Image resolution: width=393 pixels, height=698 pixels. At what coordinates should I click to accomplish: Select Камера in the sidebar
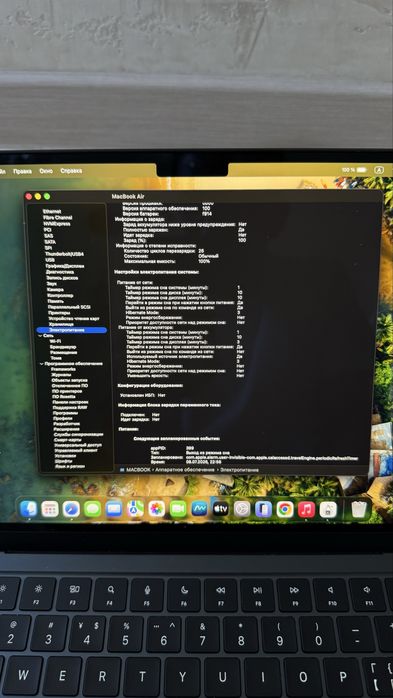[55, 289]
